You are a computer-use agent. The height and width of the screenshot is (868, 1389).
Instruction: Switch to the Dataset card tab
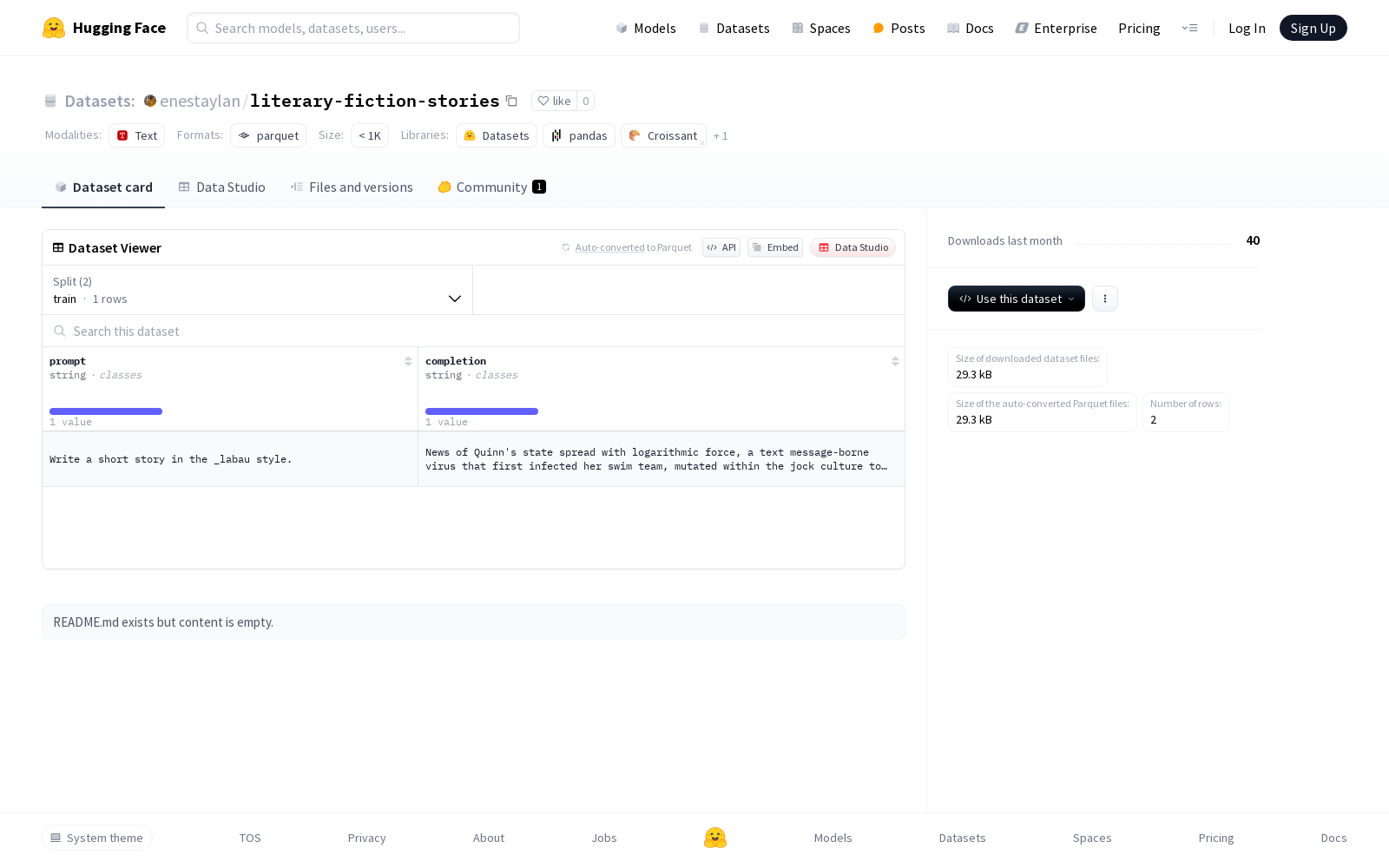point(103,187)
